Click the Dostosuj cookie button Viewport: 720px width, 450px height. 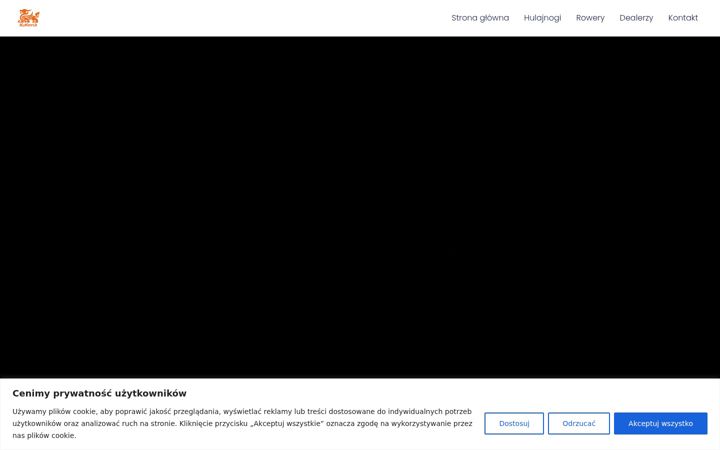tap(514, 423)
